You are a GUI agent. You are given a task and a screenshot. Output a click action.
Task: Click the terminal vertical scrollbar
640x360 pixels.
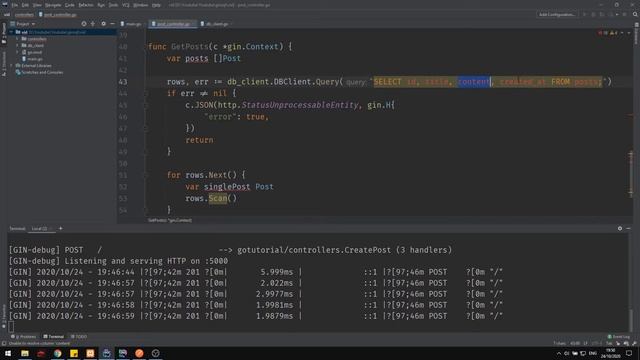point(631,320)
